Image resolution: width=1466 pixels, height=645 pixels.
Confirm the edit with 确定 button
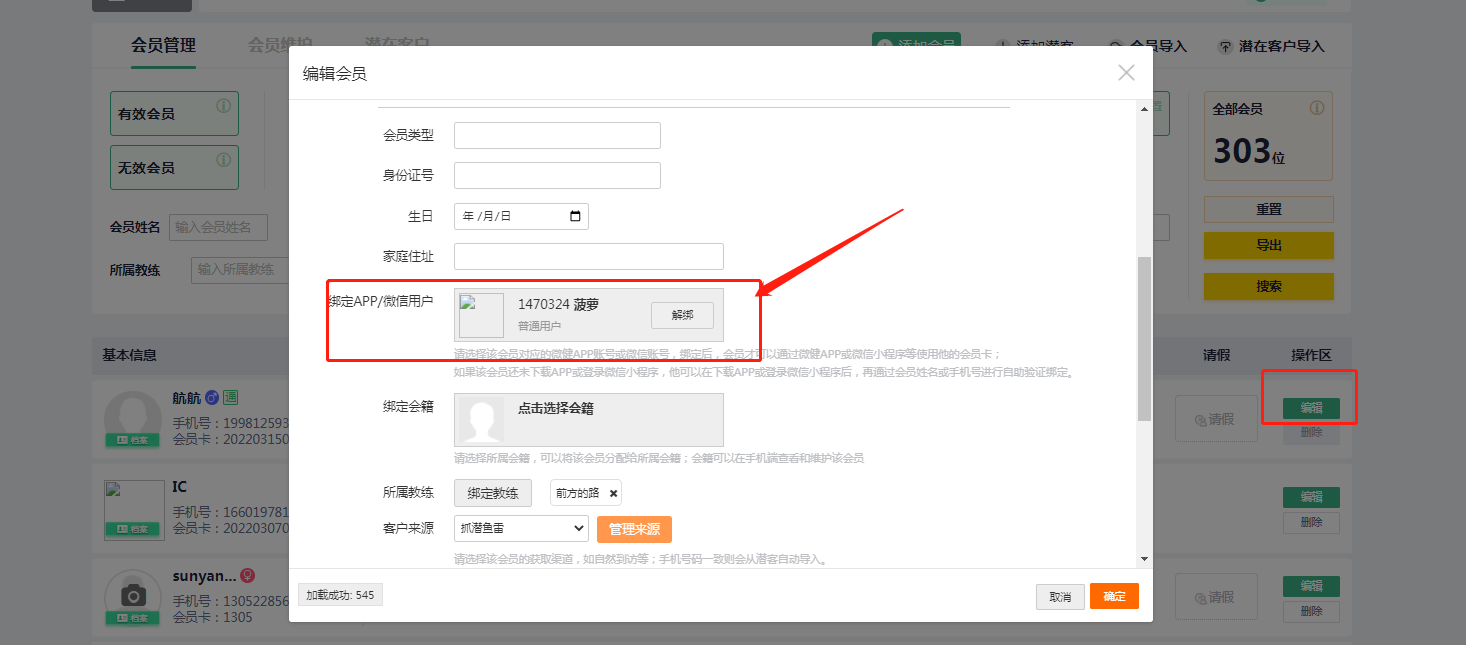click(1114, 596)
